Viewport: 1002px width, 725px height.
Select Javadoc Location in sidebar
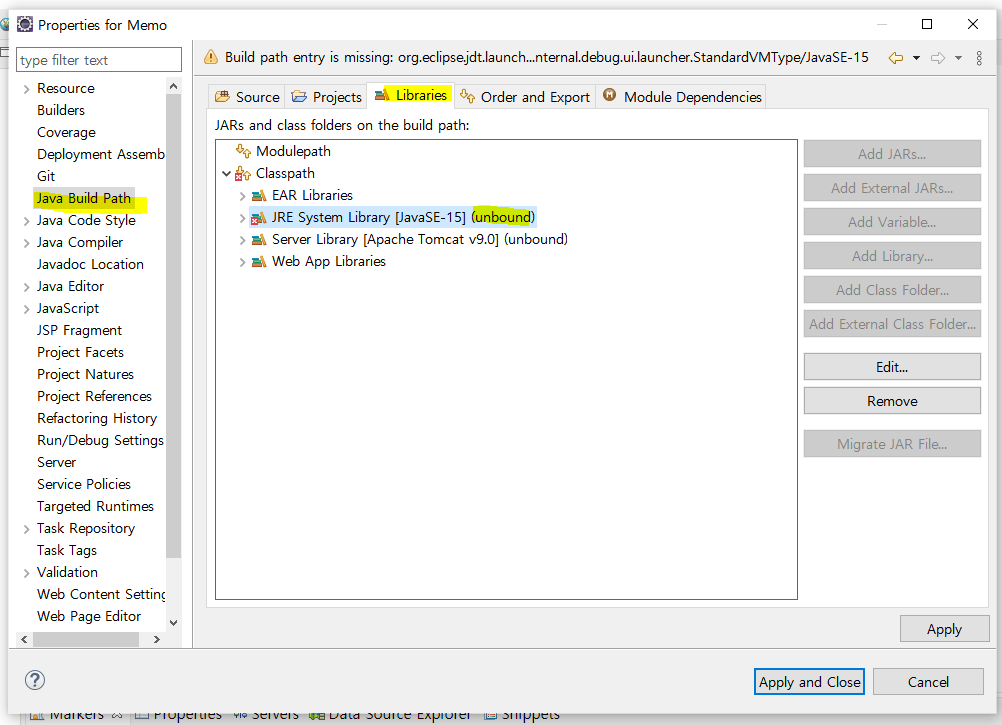pyautogui.click(x=90, y=264)
